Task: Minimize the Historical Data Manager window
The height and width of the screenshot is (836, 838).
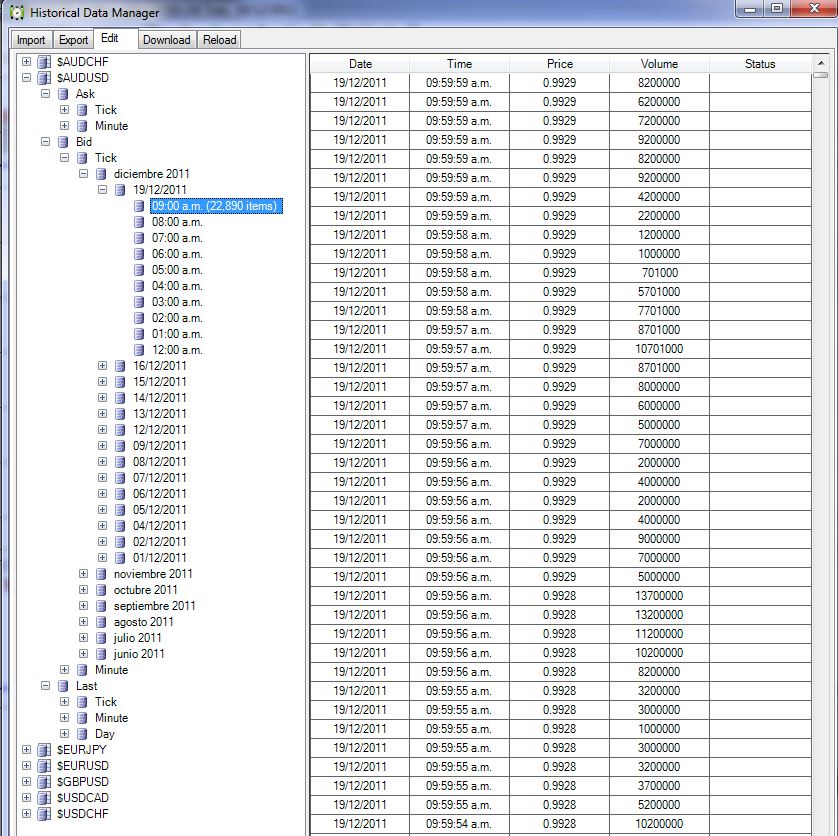Action: tap(750, 10)
